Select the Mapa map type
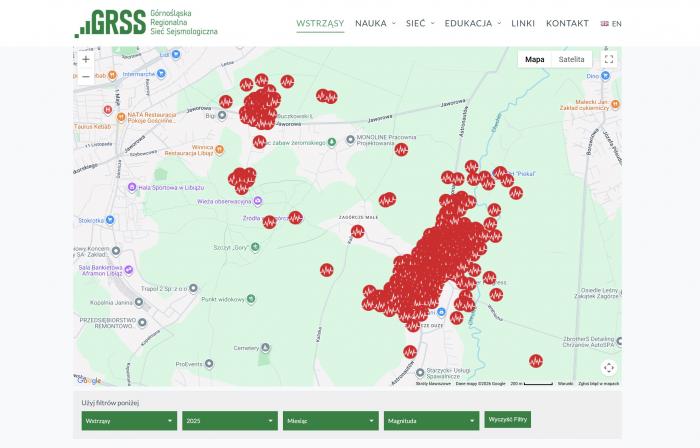The image size is (700, 448). 535,59
